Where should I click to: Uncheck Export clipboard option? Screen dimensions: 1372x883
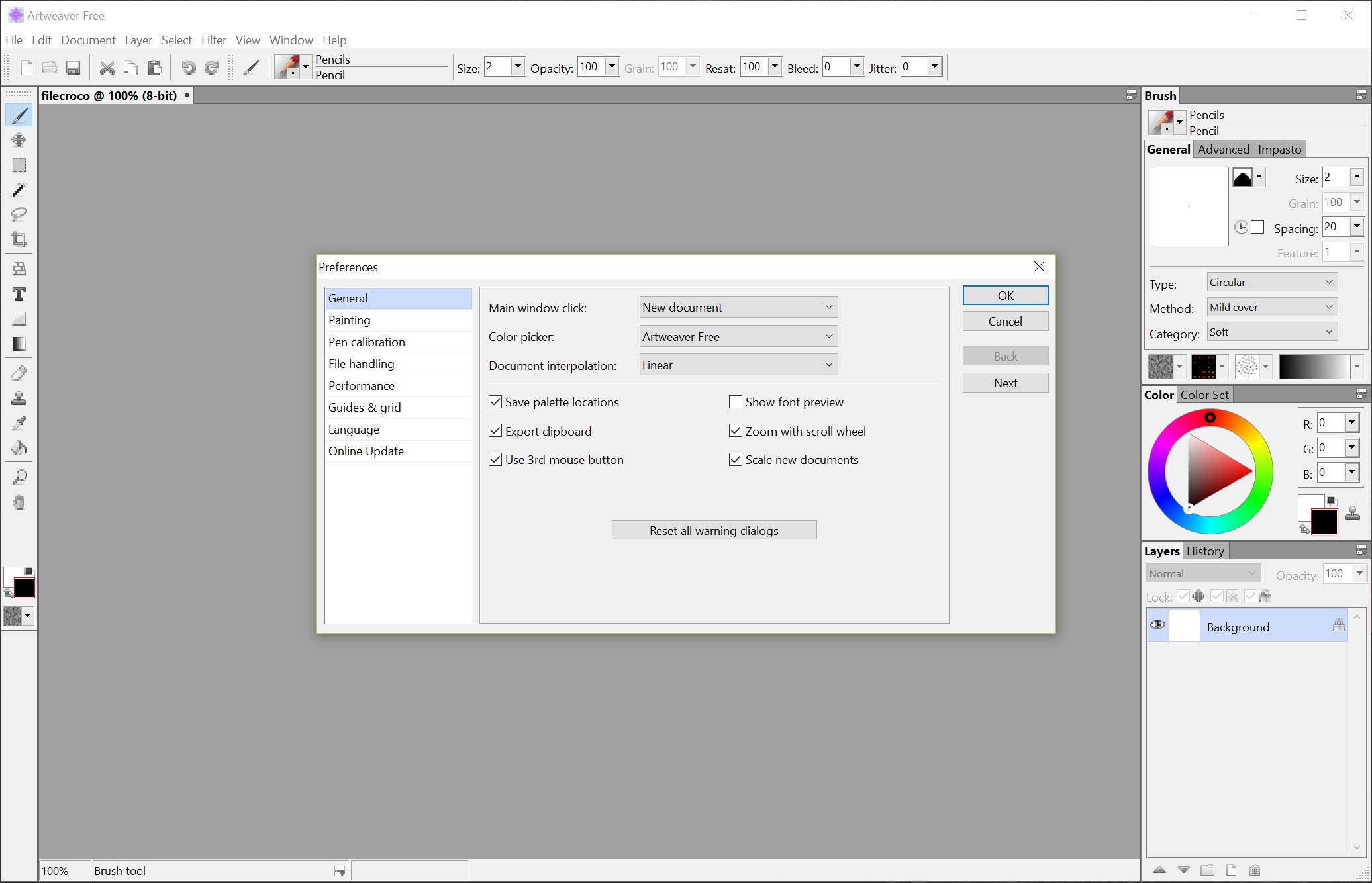click(x=495, y=431)
